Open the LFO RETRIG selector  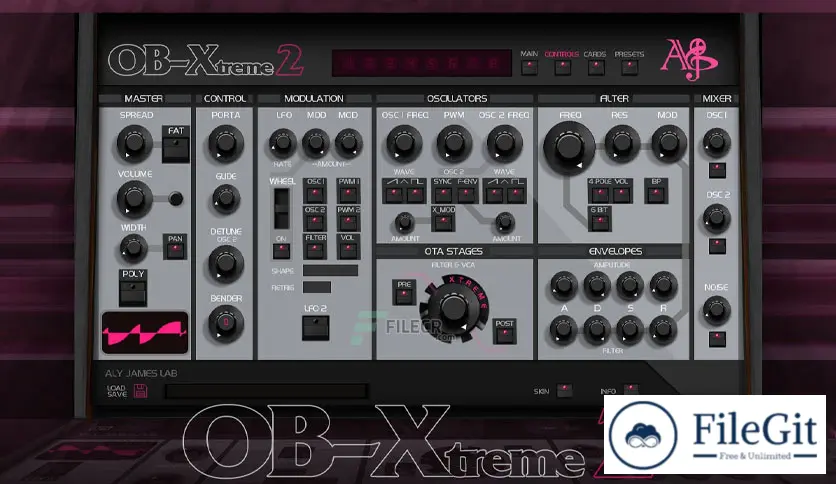[317, 287]
